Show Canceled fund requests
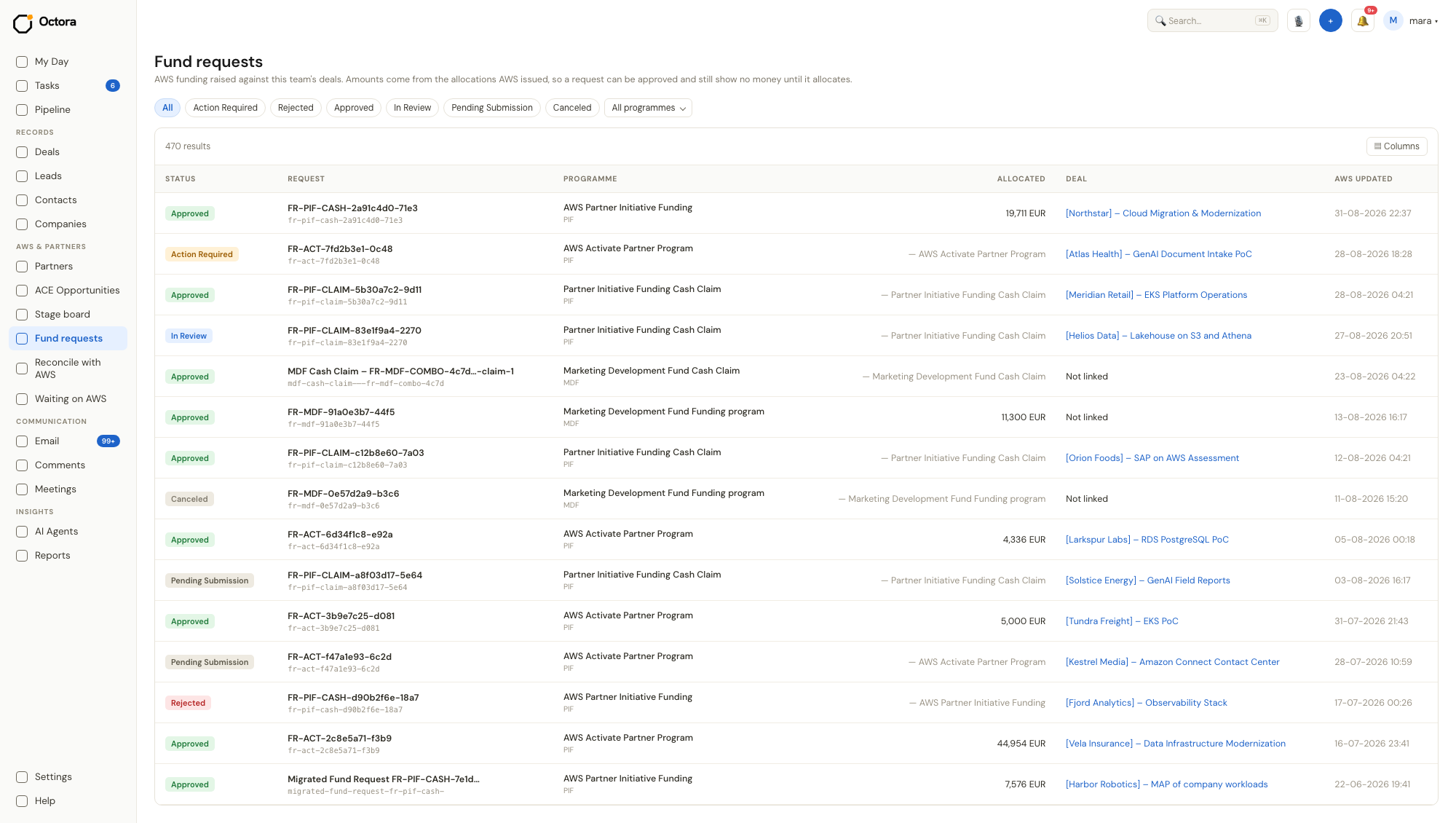The height and width of the screenshot is (823, 1456). click(572, 108)
